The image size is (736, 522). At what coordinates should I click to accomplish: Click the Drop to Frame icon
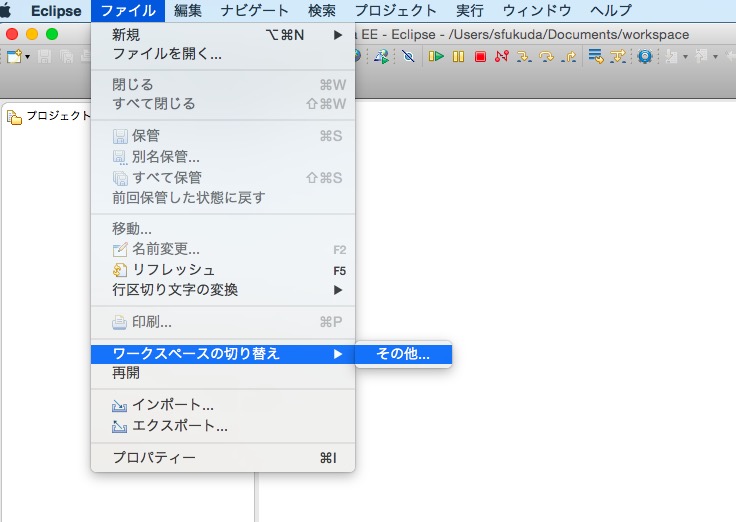596,57
